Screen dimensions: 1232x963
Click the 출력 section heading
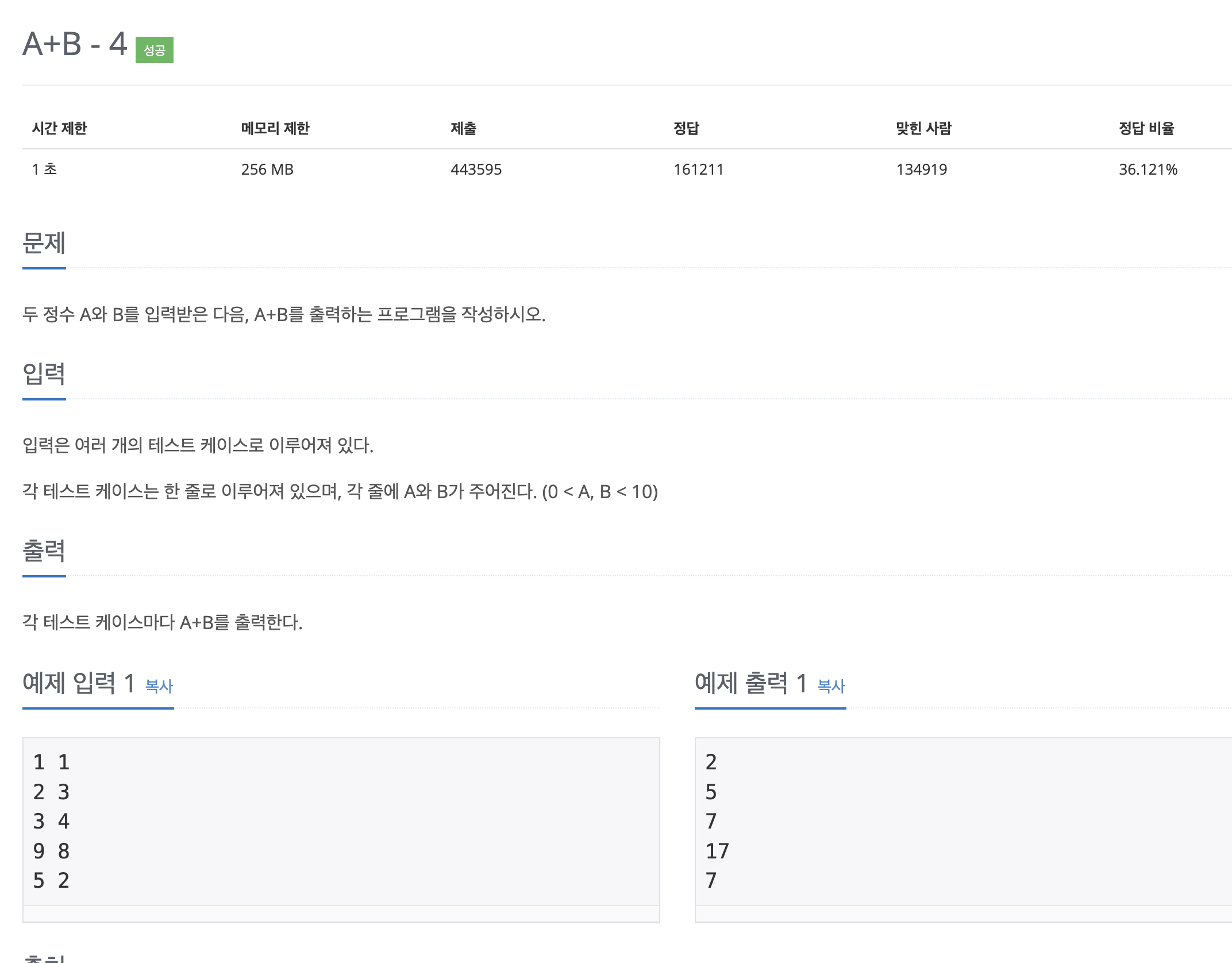point(44,551)
